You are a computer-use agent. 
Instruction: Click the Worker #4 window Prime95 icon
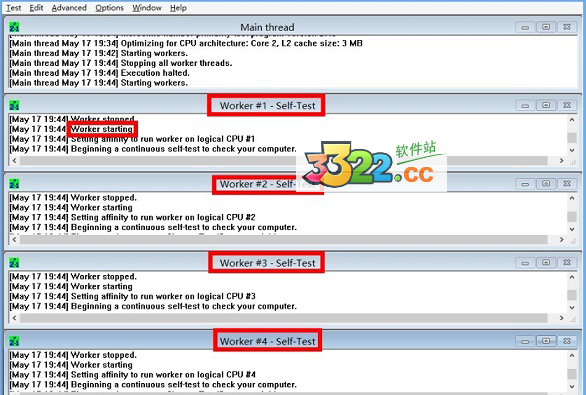click(x=14, y=341)
